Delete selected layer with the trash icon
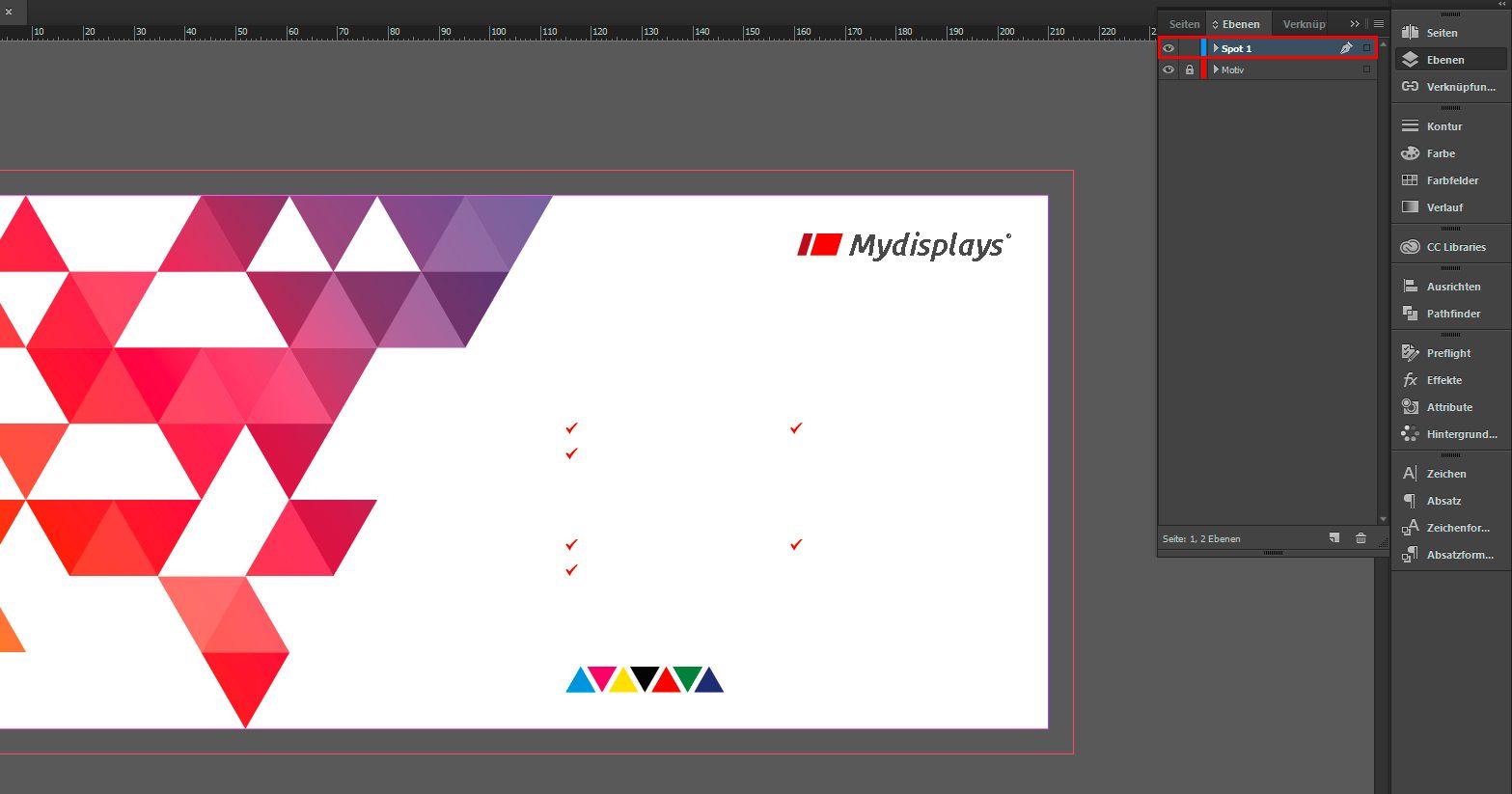 tap(1361, 538)
